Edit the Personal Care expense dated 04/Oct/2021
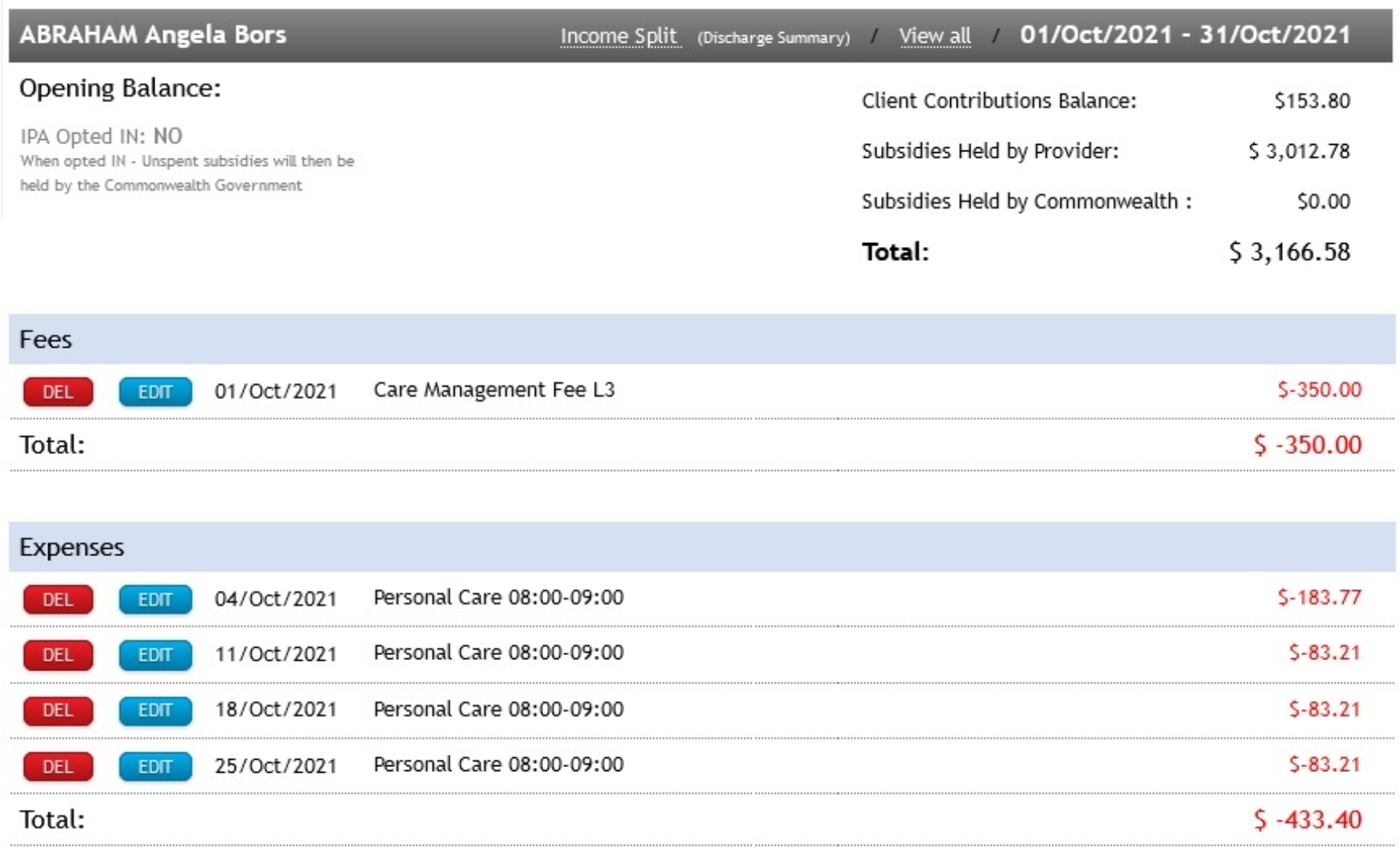This screenshot has width=1400, height=862. tap(155, 599)
